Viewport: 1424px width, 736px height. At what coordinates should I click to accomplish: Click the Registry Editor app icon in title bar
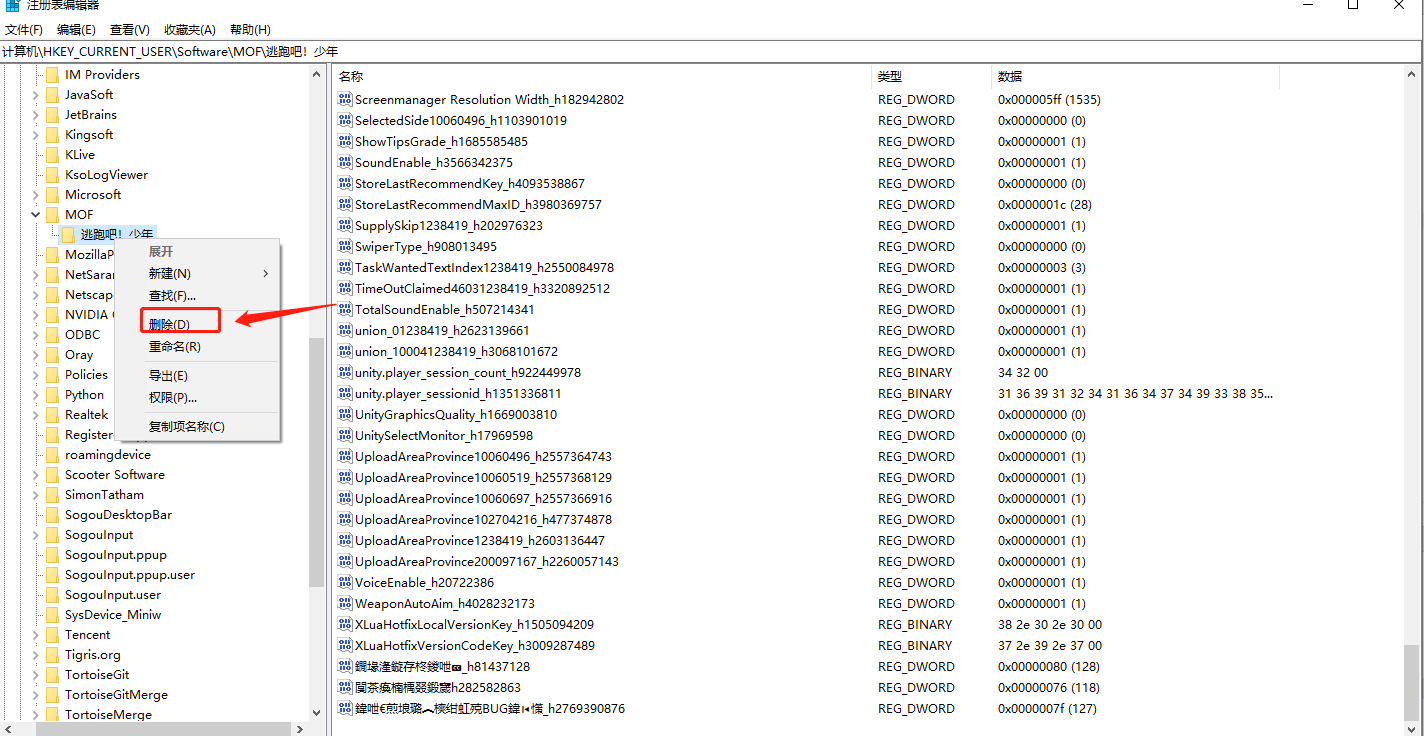[x=12, y=5]
